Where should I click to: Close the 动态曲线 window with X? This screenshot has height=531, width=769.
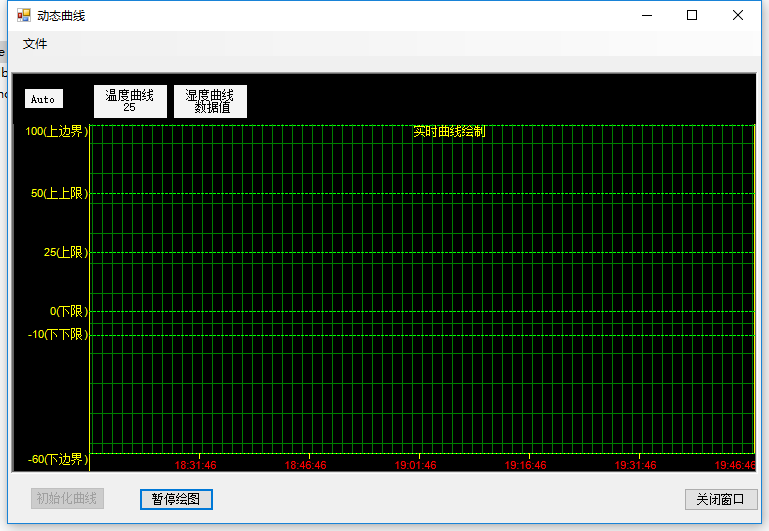(738, 16)
